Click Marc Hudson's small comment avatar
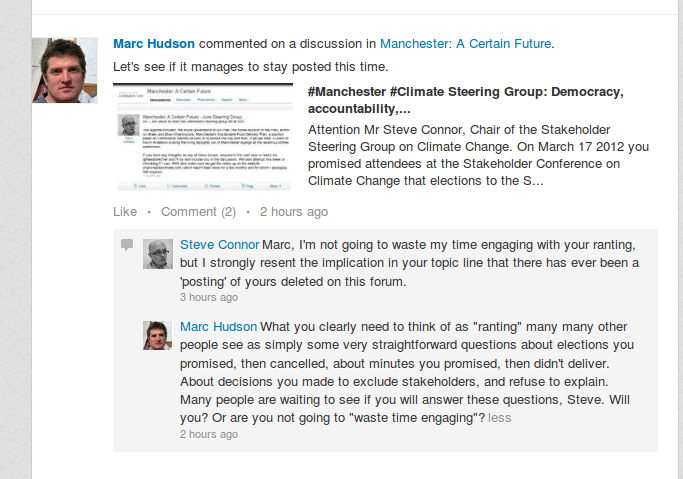This screenshot has width=683, height=479. (159, 335)
